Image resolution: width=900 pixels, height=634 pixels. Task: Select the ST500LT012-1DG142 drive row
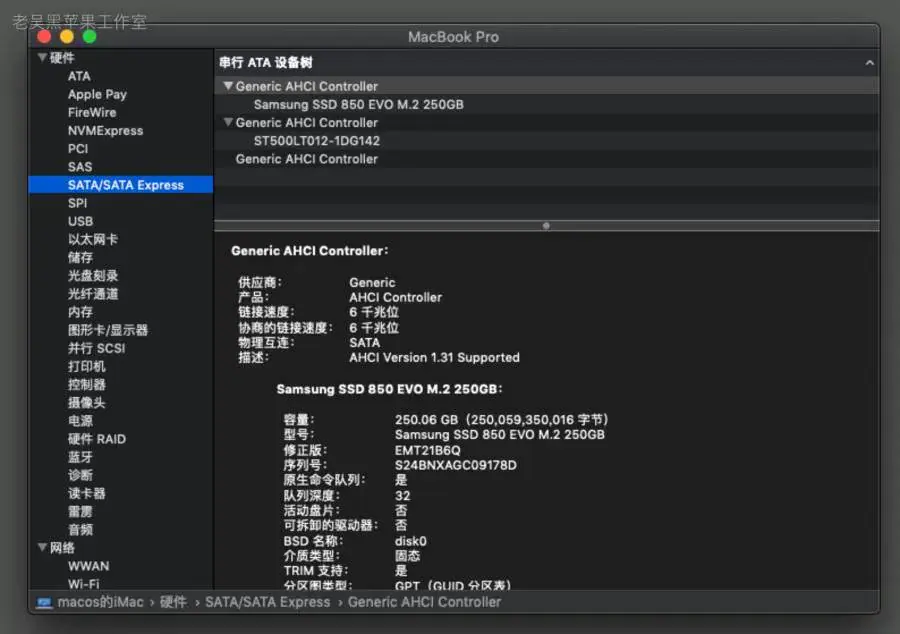pos(546,141)
